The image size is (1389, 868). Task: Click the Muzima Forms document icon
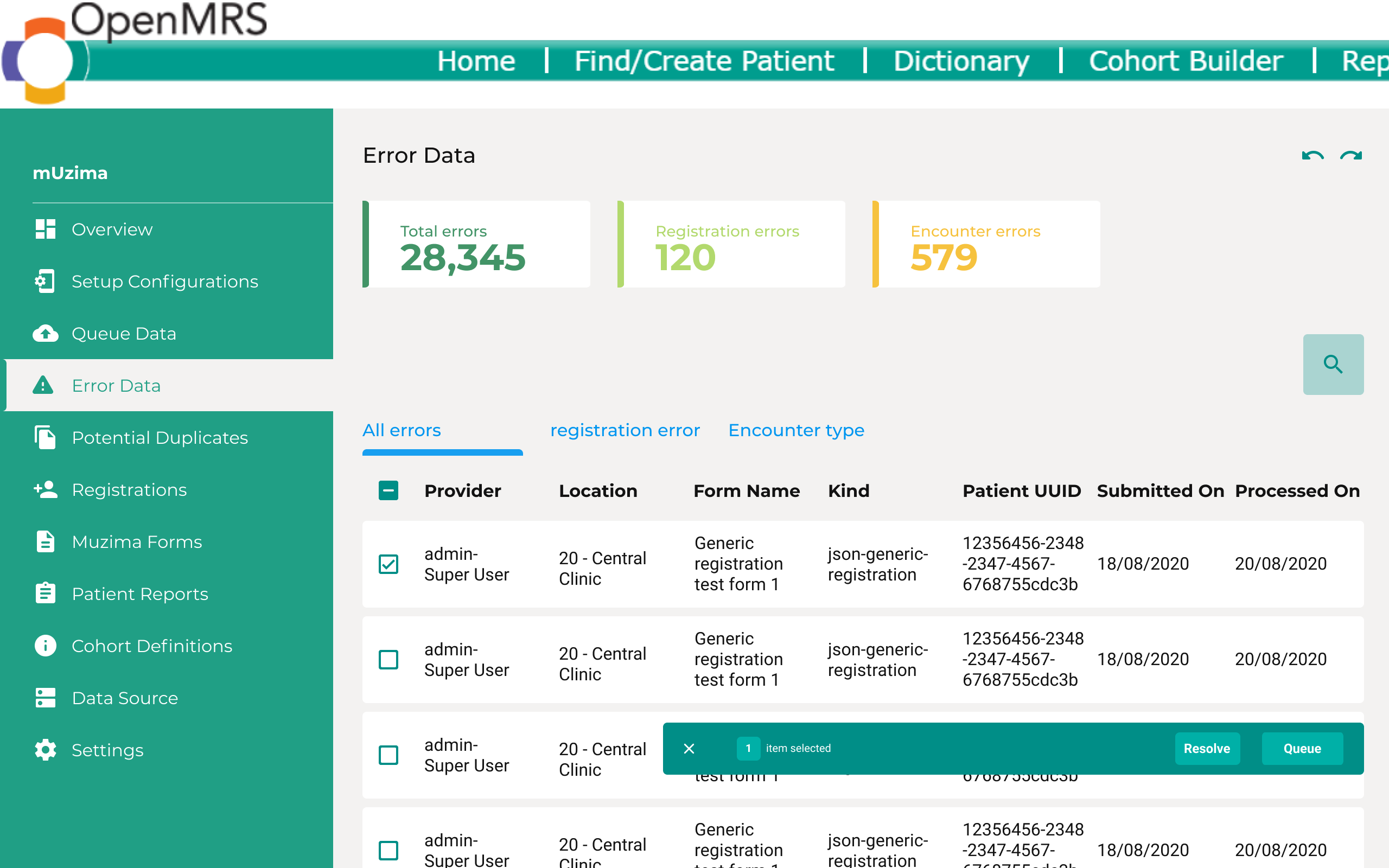[46, 542]
